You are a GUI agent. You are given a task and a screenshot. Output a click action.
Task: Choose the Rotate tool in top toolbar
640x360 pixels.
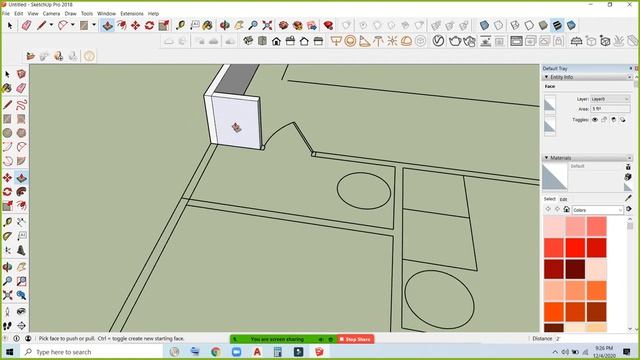click(x=149, y=26)
